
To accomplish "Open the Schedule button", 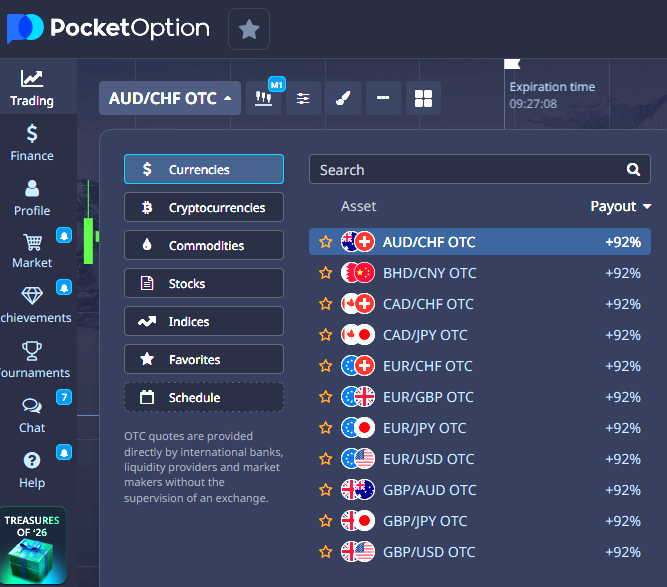I will click(204, 397).
